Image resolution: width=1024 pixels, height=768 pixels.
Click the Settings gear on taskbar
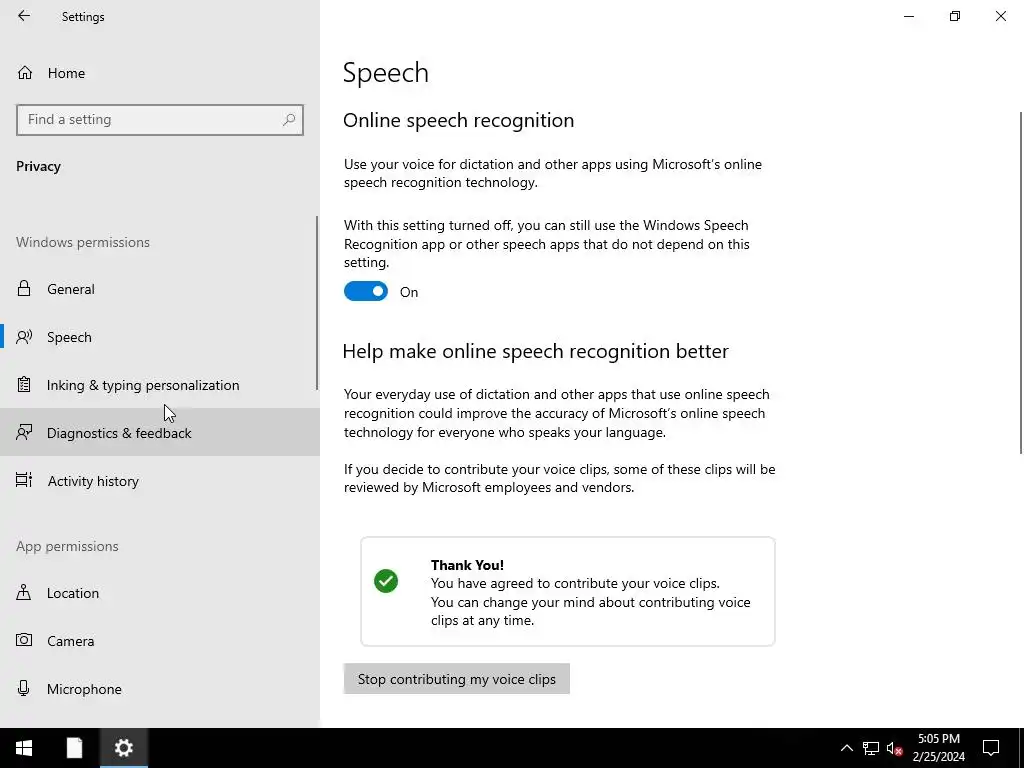click(123, 748)
